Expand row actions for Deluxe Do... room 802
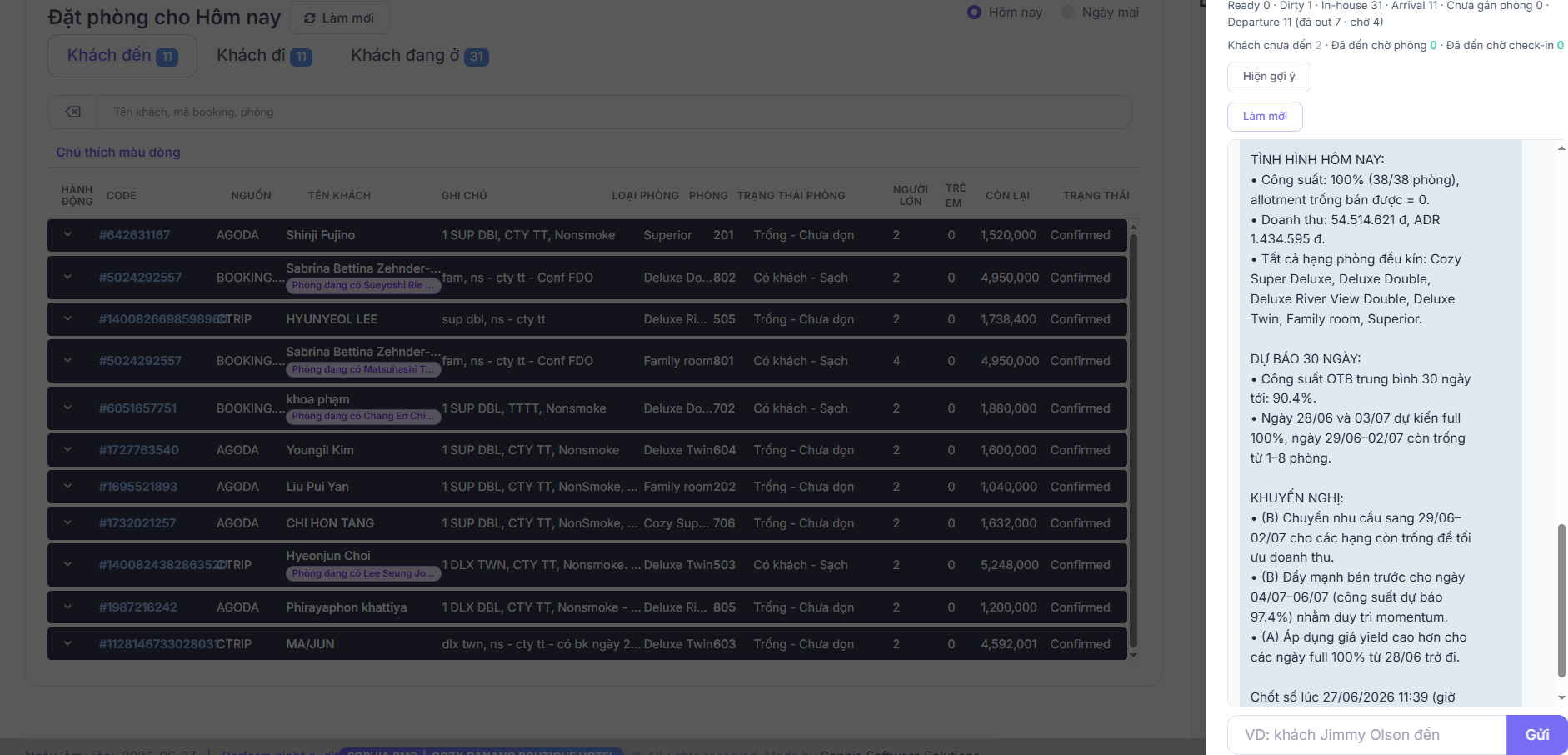The width and height of the screenshot is (1568, 755). coord(67,277)
